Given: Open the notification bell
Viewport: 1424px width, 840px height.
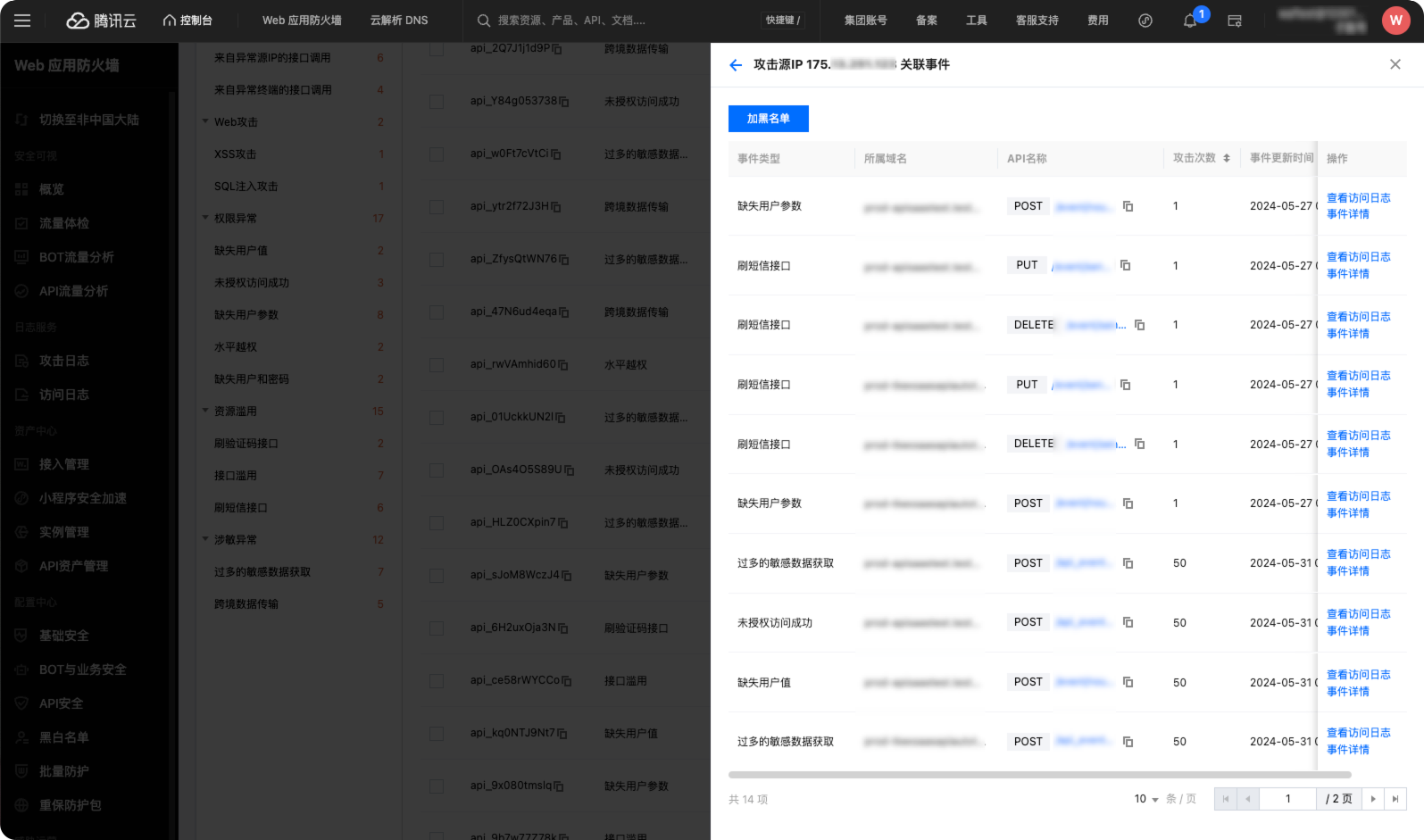Looking at the screenshot, I should [1190, 21].
